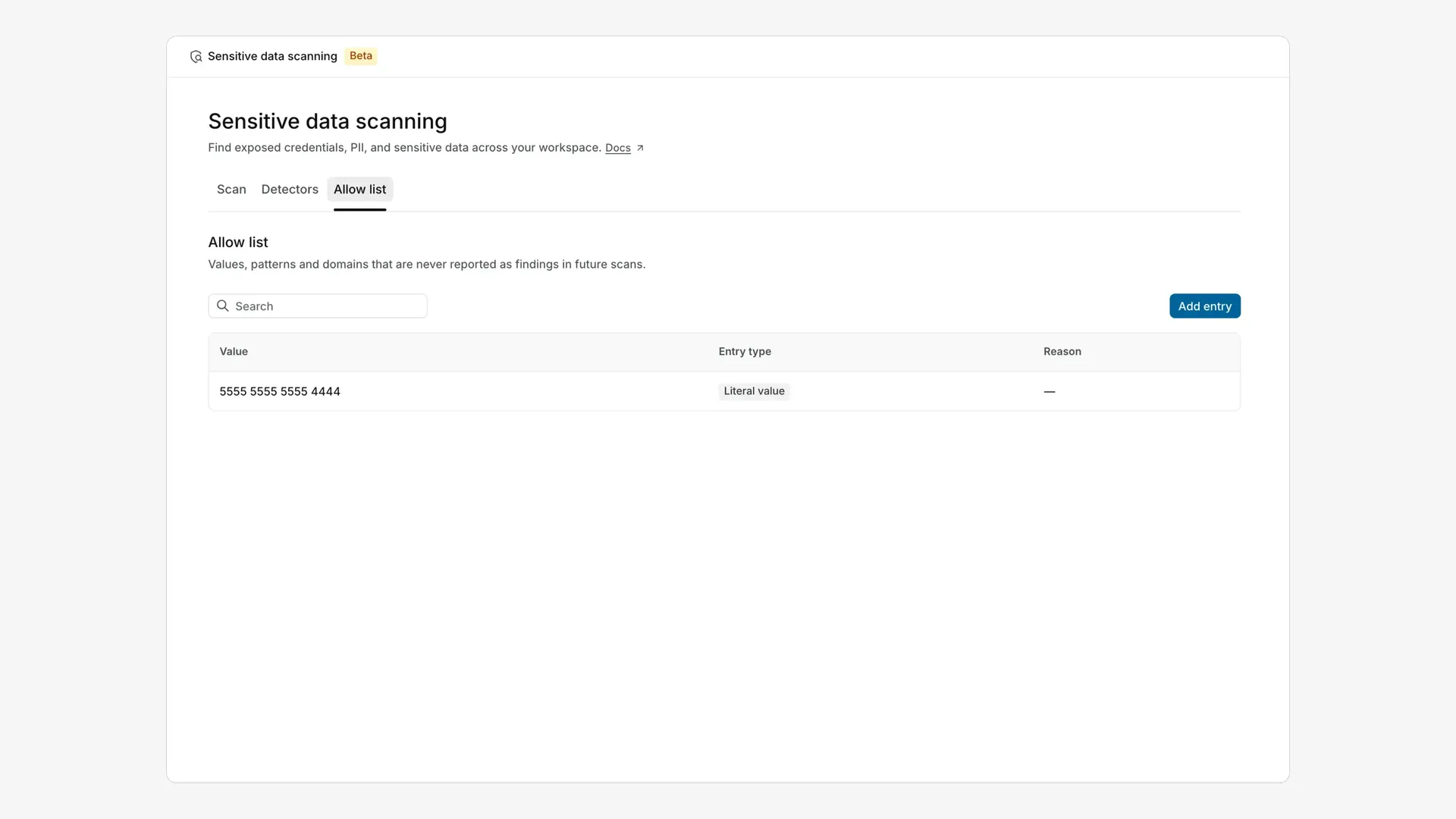Click the search magnifier icon

point(223,306)
